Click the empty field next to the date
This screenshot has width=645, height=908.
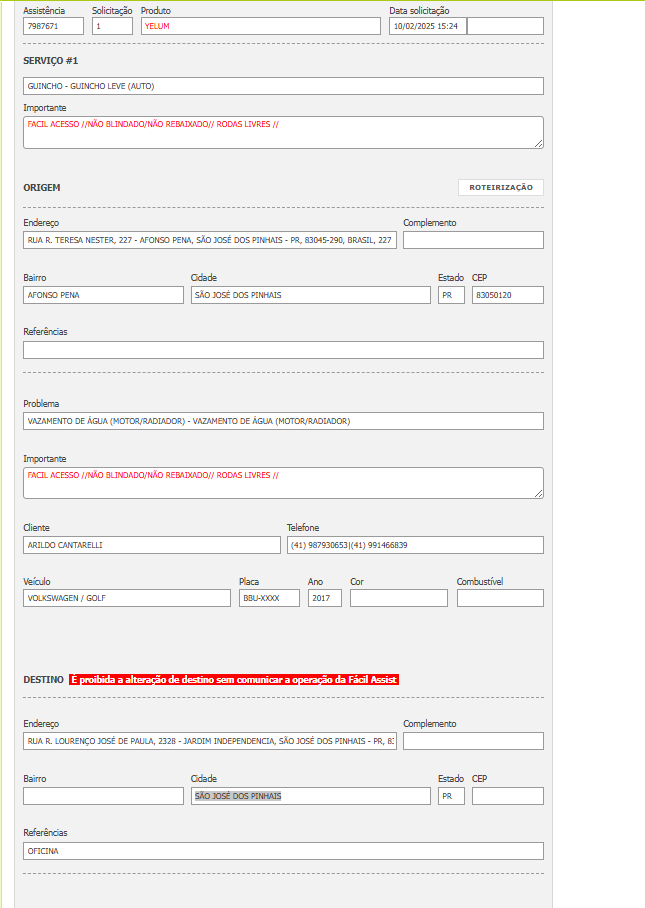[505, 26]
